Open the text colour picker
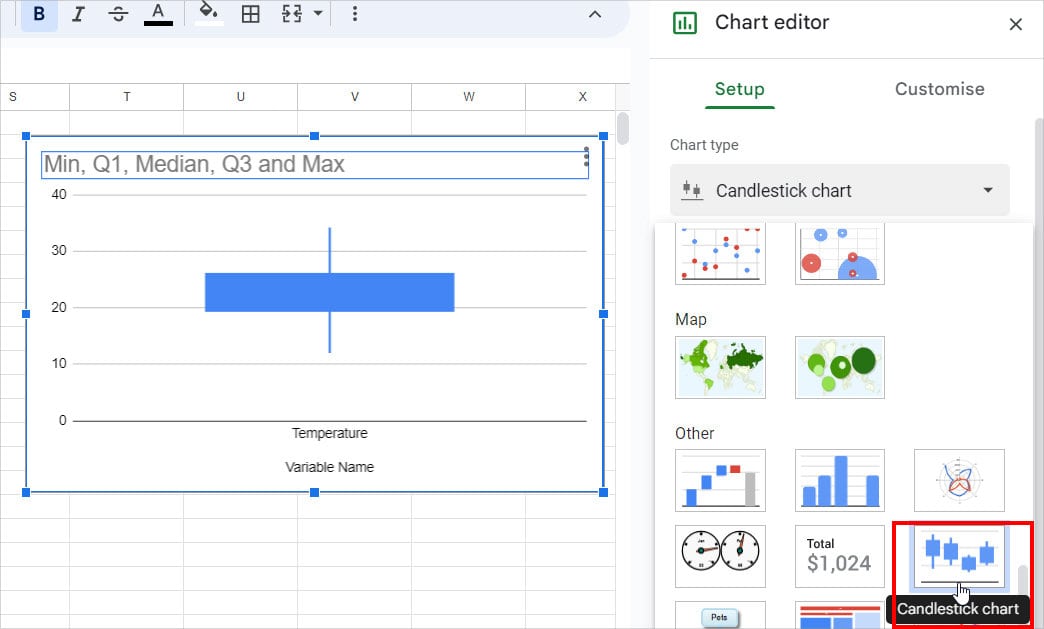Screen dimensions: 1044x629 tap(160, 14)
